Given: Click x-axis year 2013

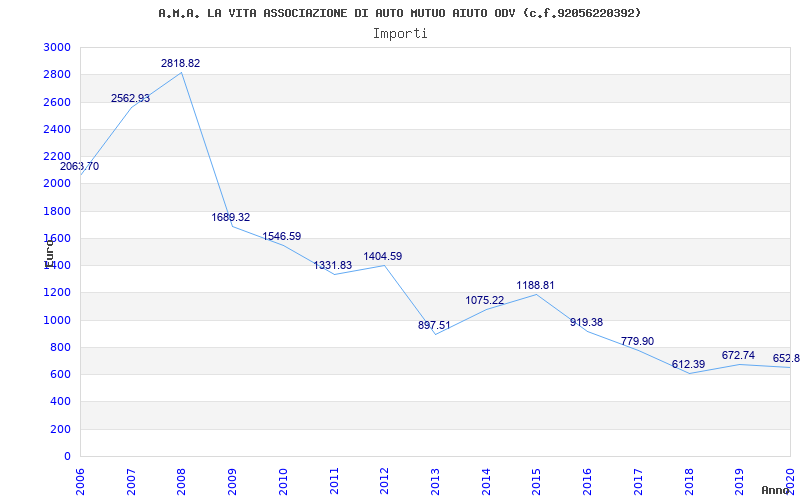Looking at the screenshot, I should tap(435, 482).
